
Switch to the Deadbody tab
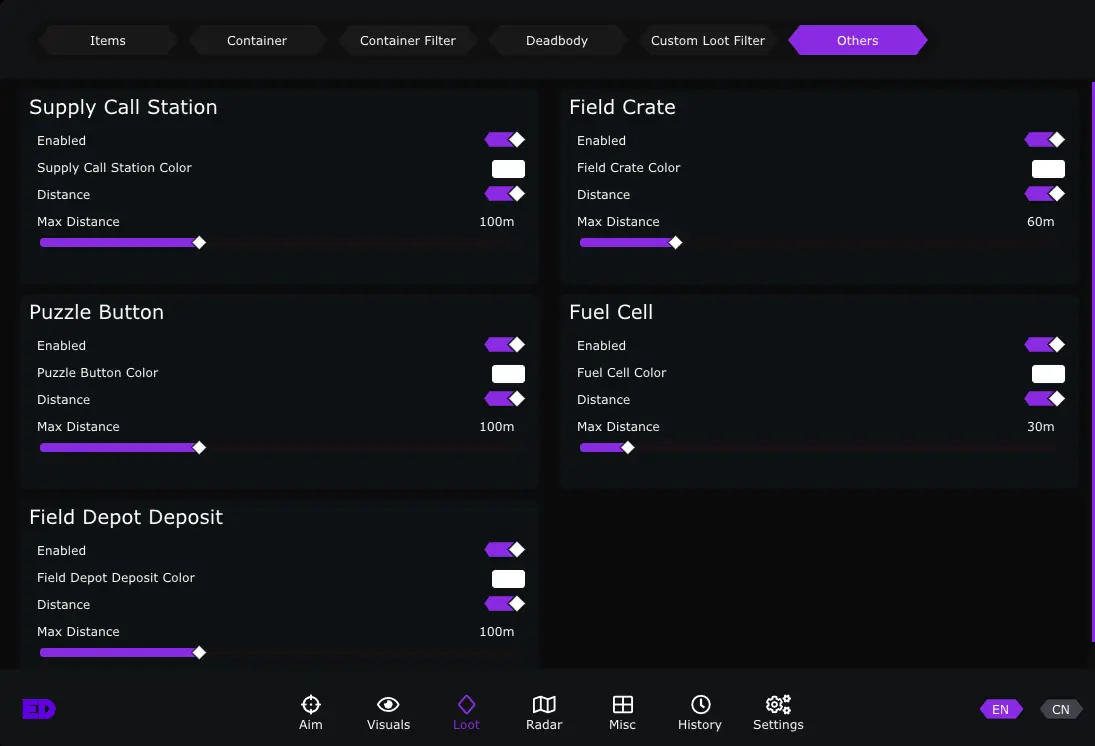(x=557, y=41)
